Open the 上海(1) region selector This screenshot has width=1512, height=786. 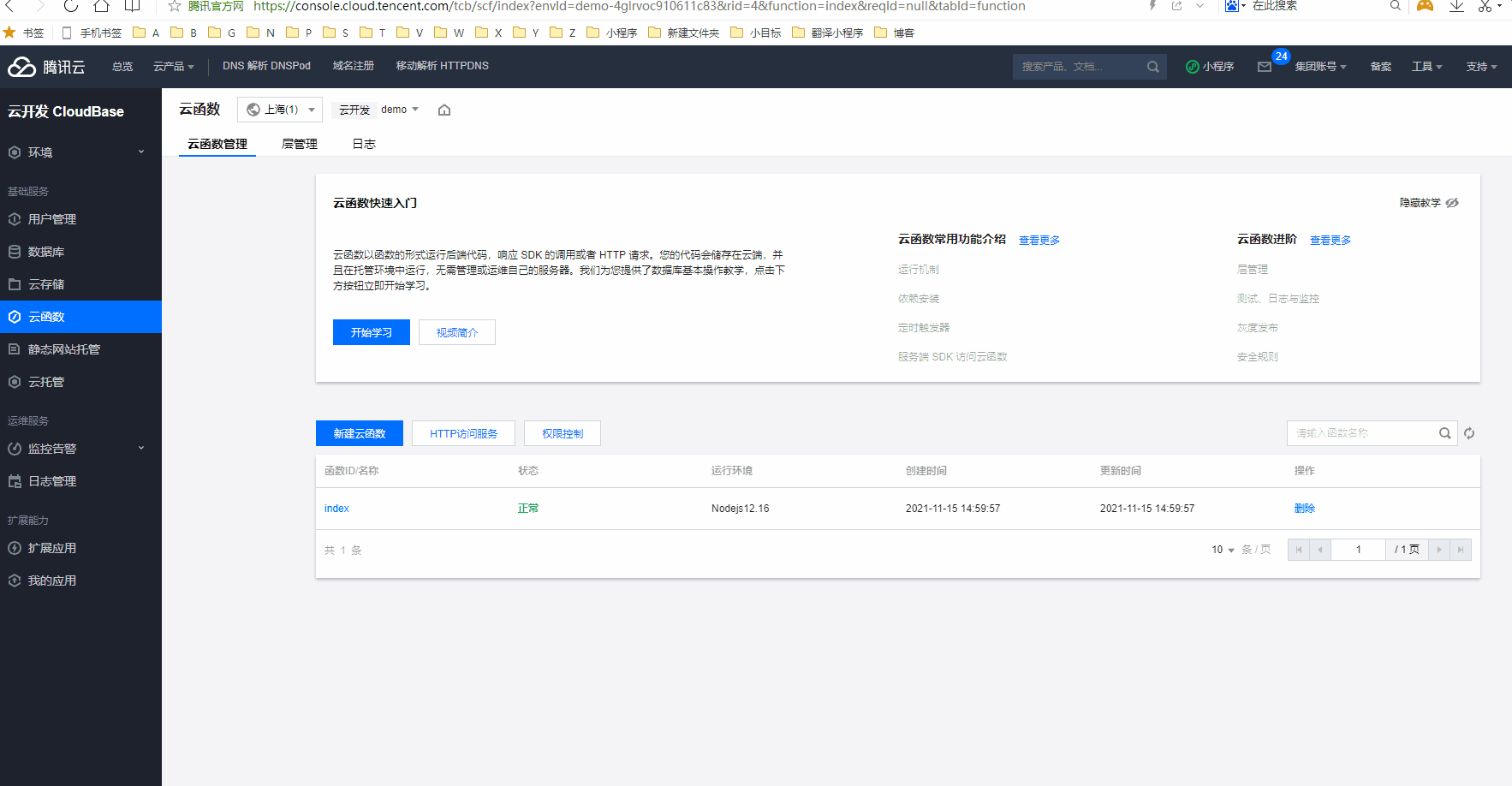click(x=280, y=110)
